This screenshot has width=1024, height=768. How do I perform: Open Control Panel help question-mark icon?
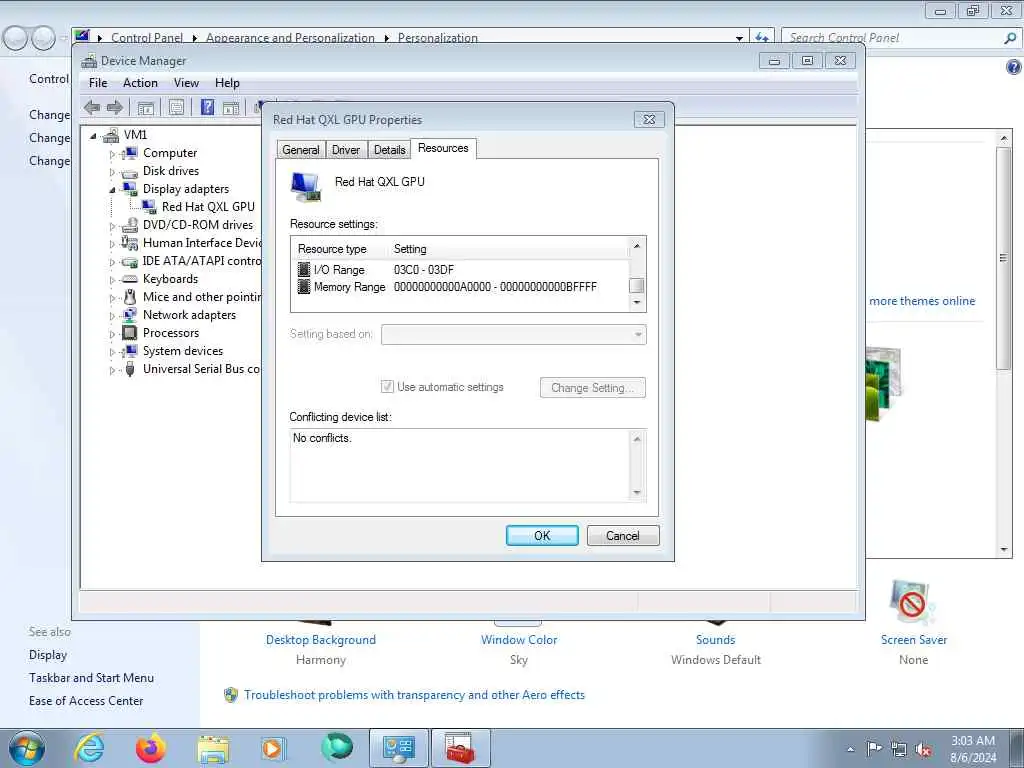[x=1013, y=67]
